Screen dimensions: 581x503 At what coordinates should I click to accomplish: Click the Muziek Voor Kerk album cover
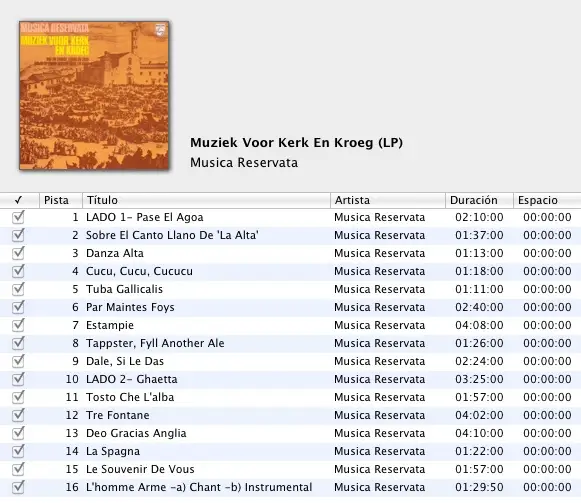pos(94,95)
